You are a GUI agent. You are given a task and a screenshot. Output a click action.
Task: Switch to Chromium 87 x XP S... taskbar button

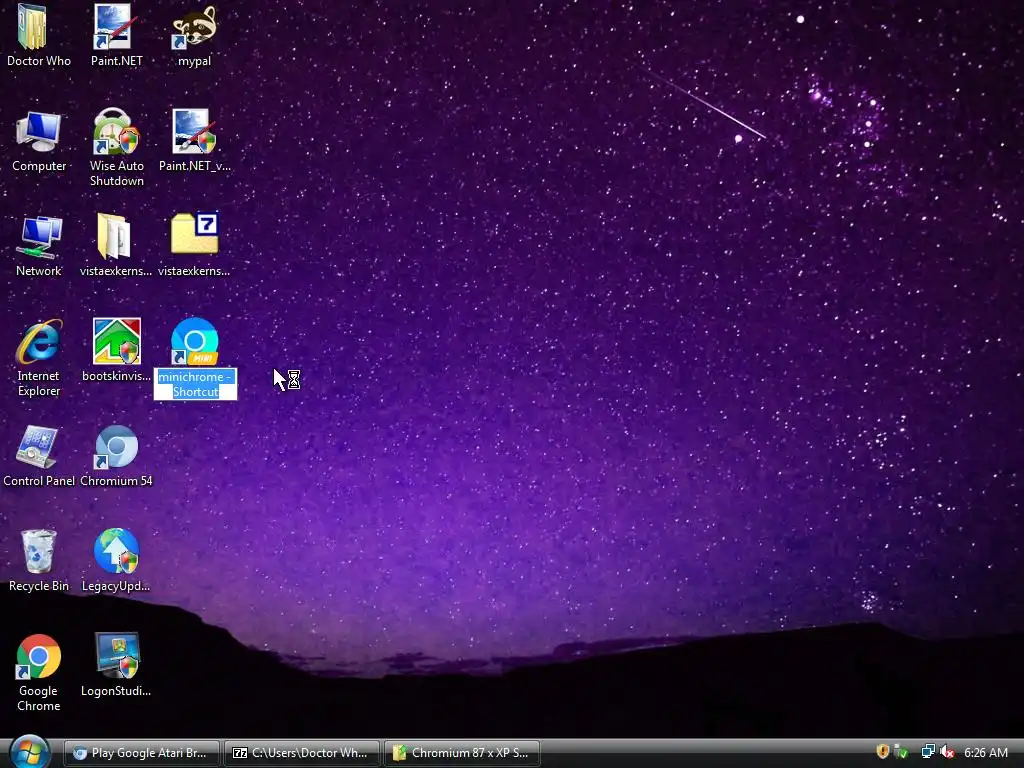(x=462, y=753)
